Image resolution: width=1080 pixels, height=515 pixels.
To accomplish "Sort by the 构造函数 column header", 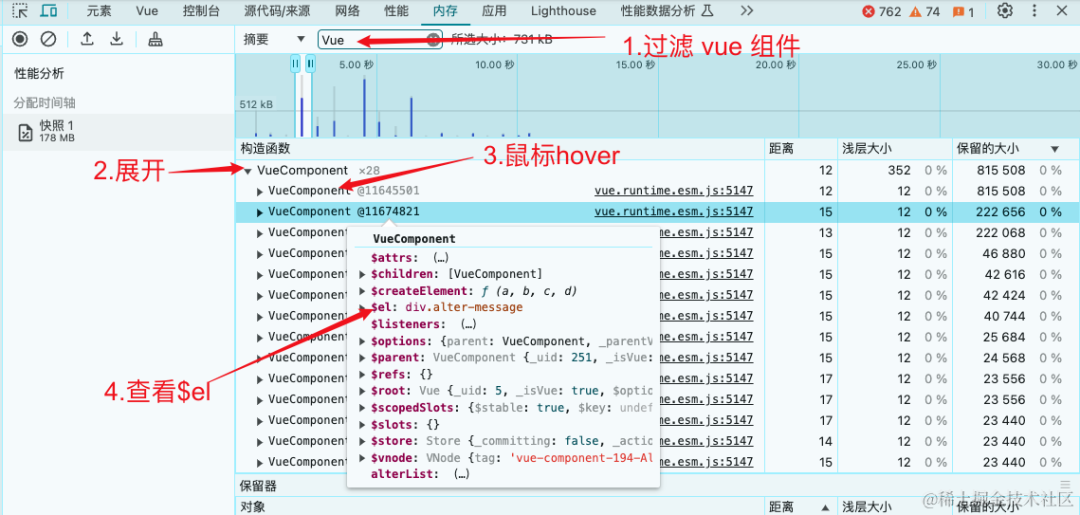I will click(501, 149).
